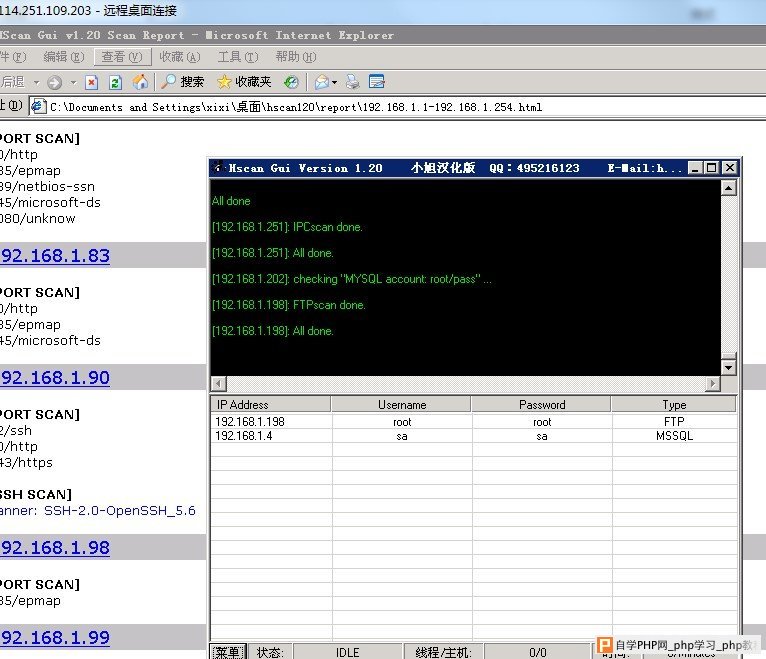Screen dimensions: 766x659
Task: Open the 收藏(A) menu
Action: (180, 57)
